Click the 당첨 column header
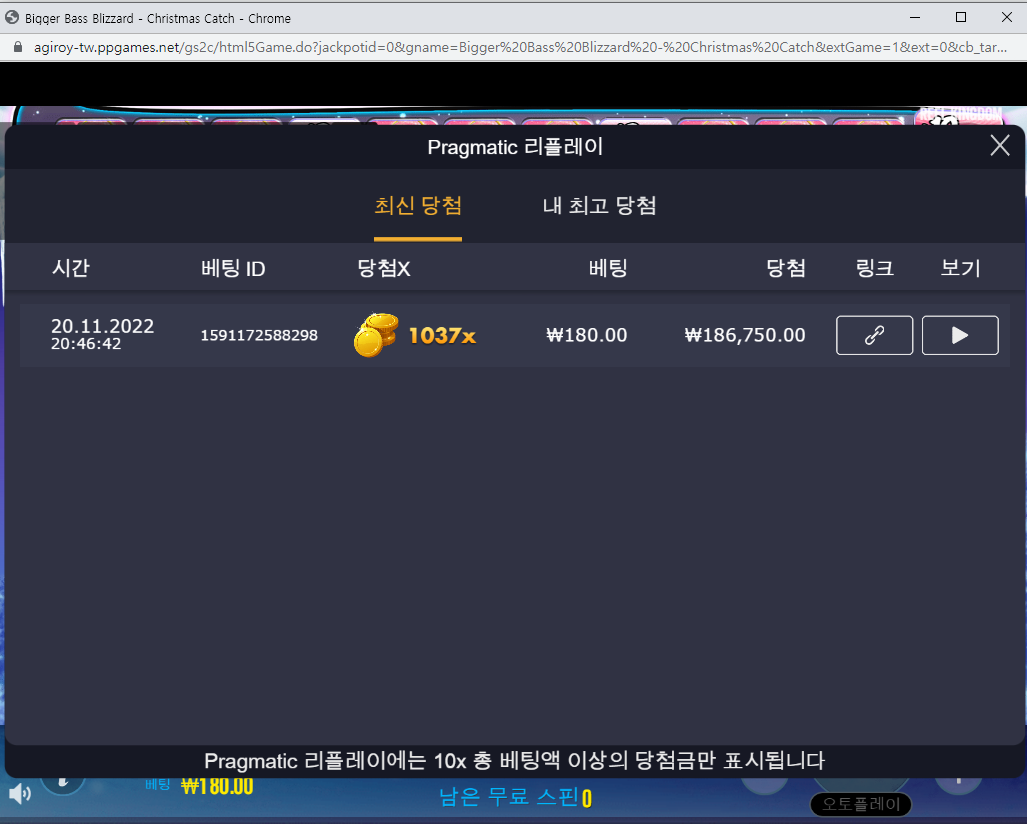Viewport: 1027px width, 824px height. [x=786, y=268]
